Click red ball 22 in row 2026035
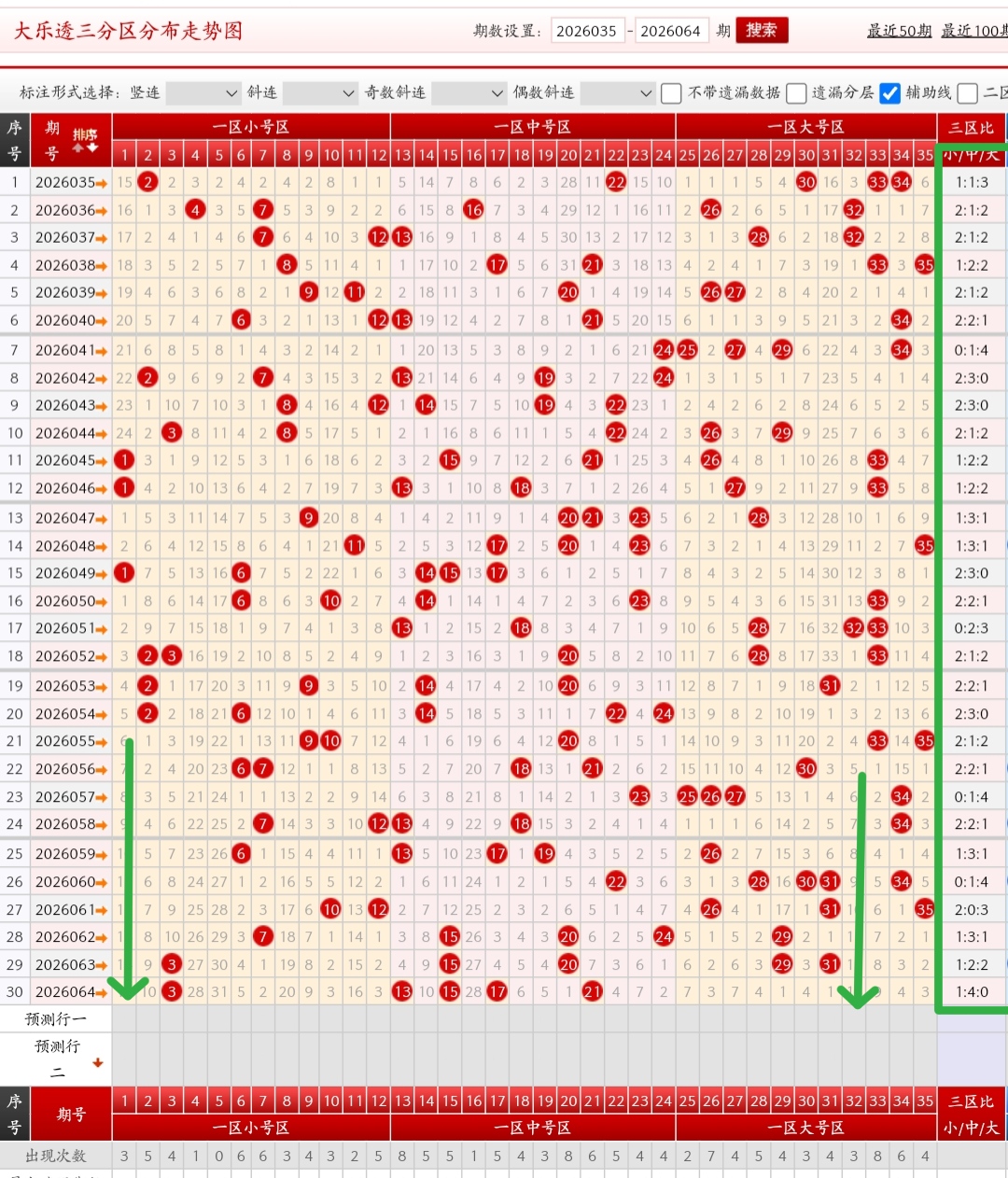1008x1178 pixels. coord(616,182)
